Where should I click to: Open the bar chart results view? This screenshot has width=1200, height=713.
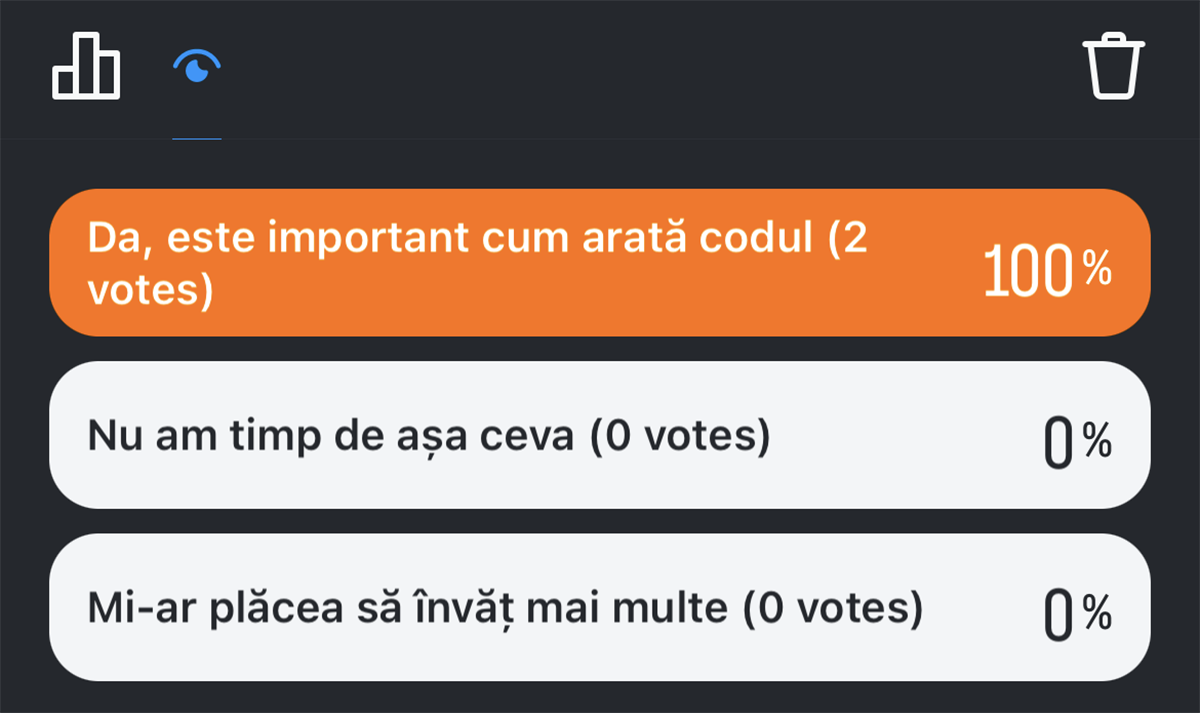click(86, 66)
